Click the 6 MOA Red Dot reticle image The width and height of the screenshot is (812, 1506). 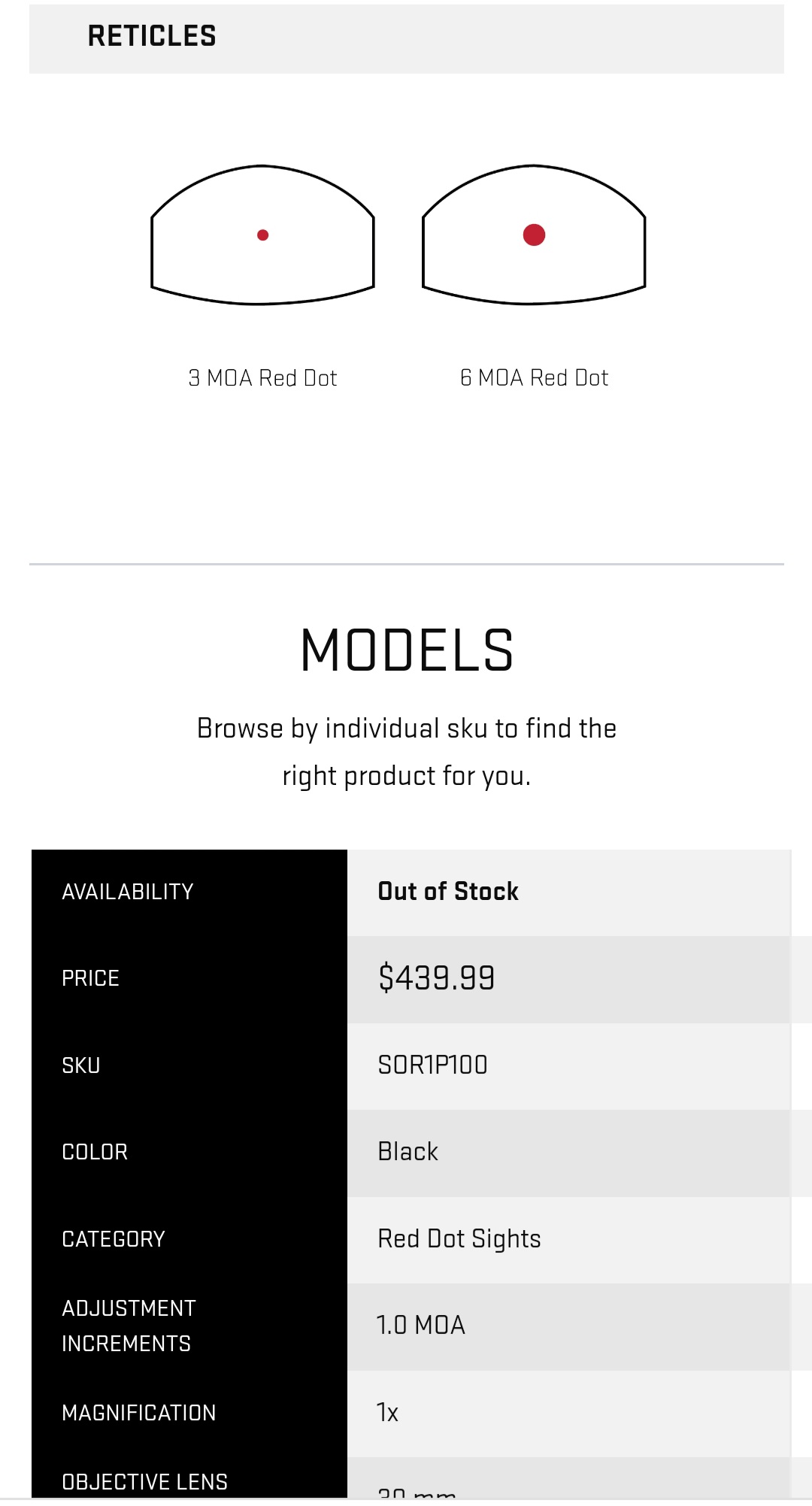534,235
